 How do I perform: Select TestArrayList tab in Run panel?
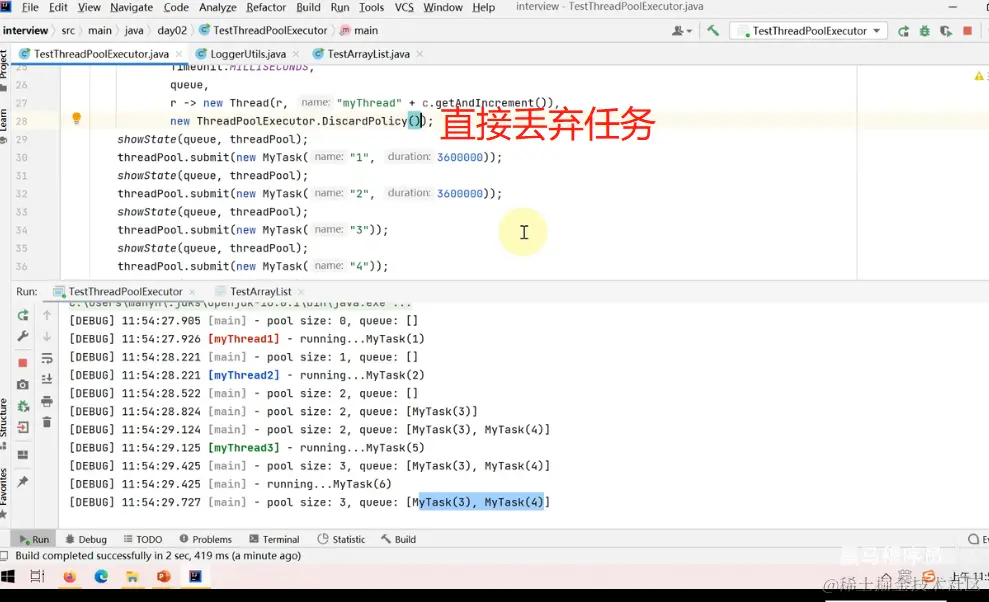pyautogui.click(x=260, y=292)
